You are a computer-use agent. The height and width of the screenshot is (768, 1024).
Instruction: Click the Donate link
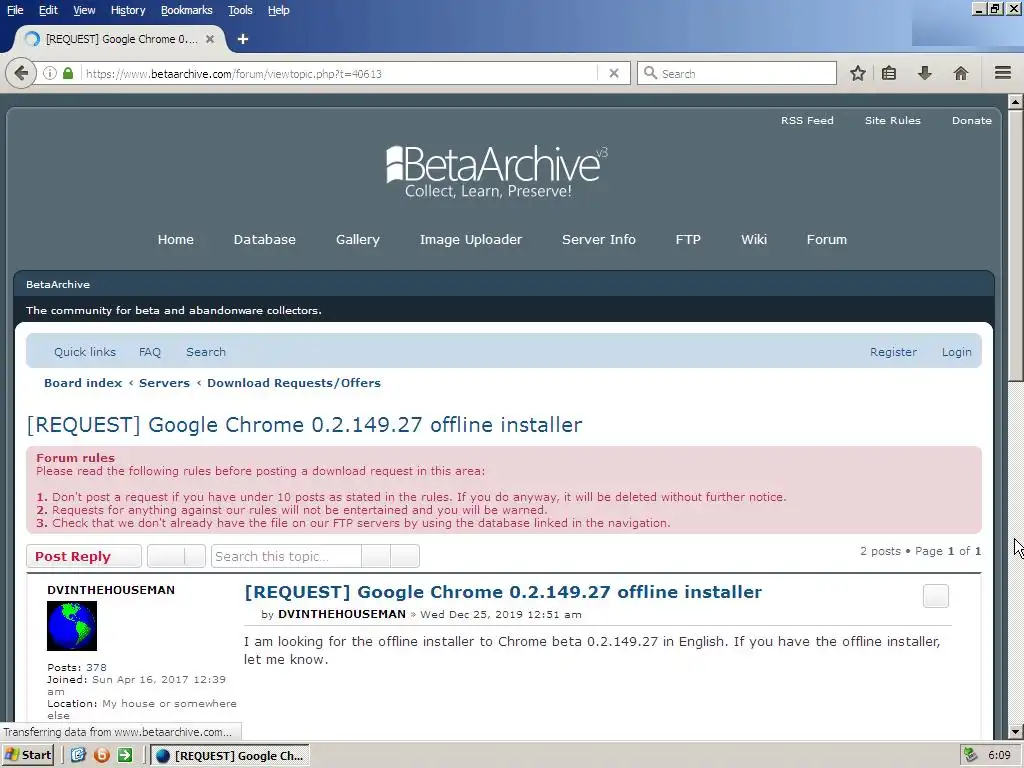click(x=972, y=120)
